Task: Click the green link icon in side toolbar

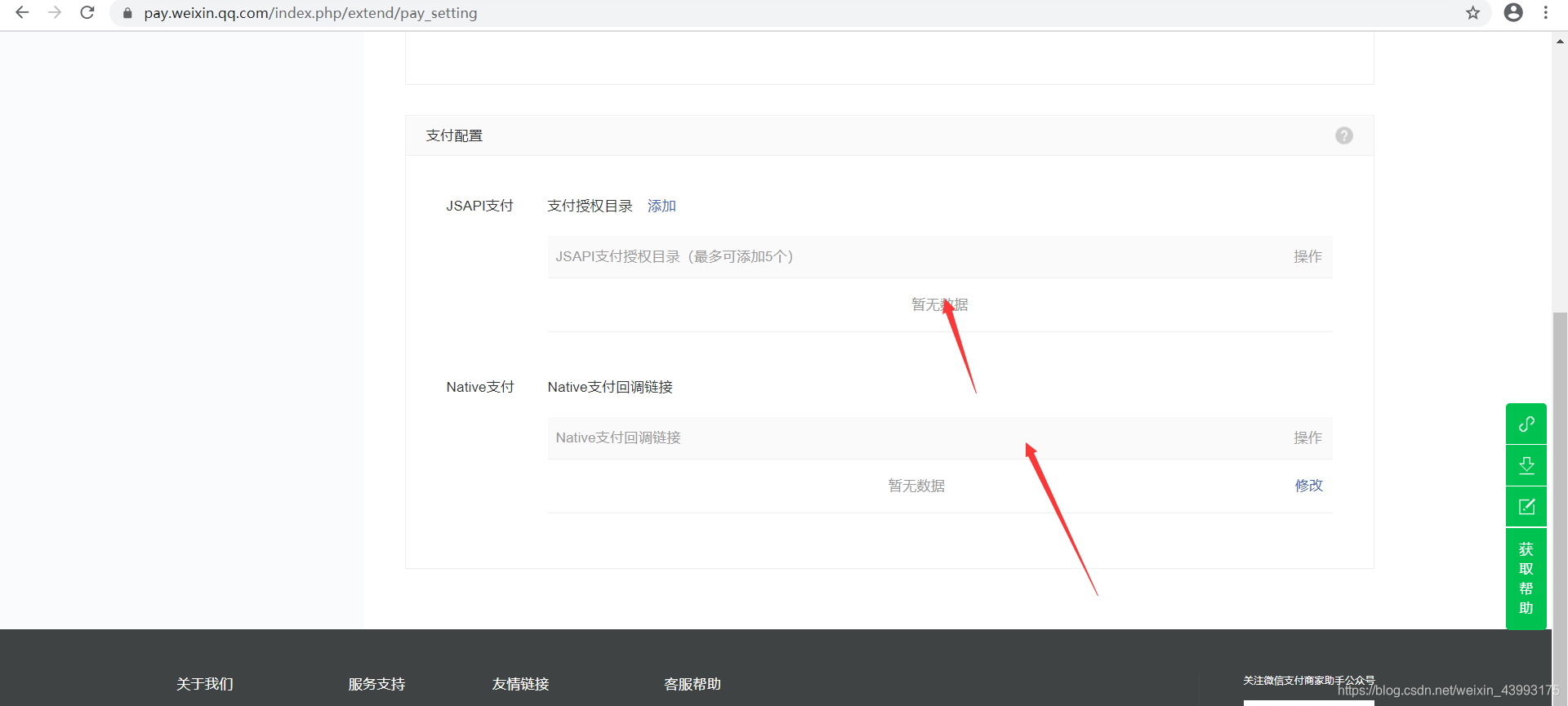Action: point(1526,424)
